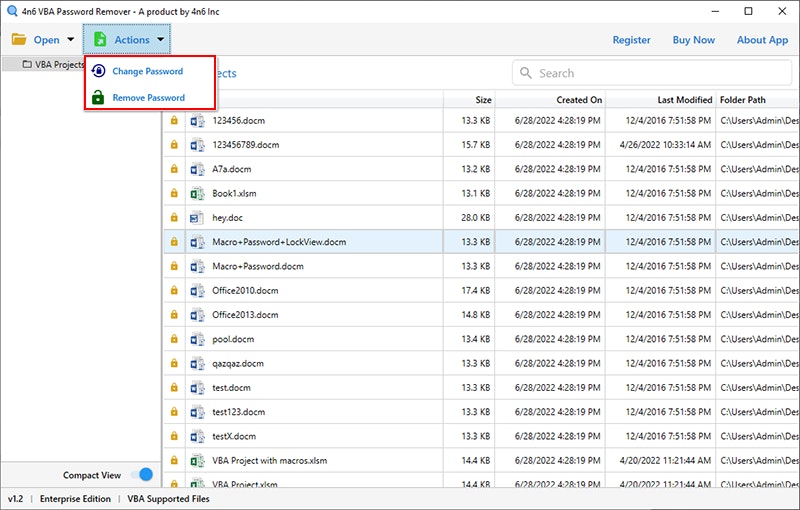Click the 15.7 KB size cell
This screenshot has width=800, height=510.
pos(476,145)
